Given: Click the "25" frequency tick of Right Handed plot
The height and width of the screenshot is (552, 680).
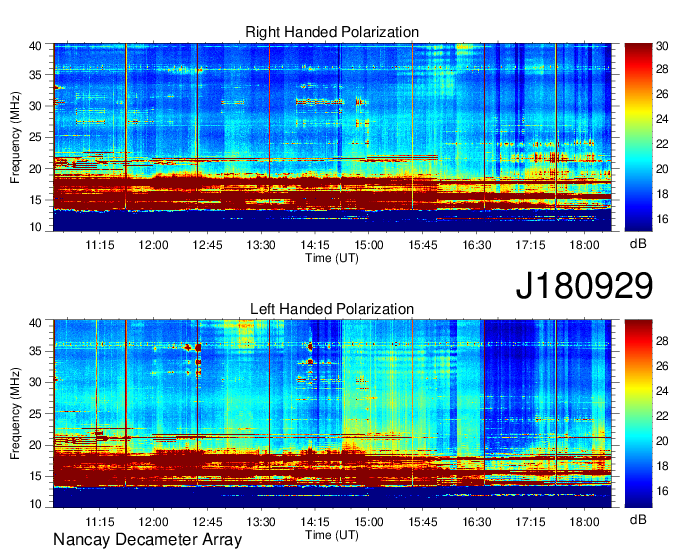Looking at the screenshot, I should click(x=35, y=137).
